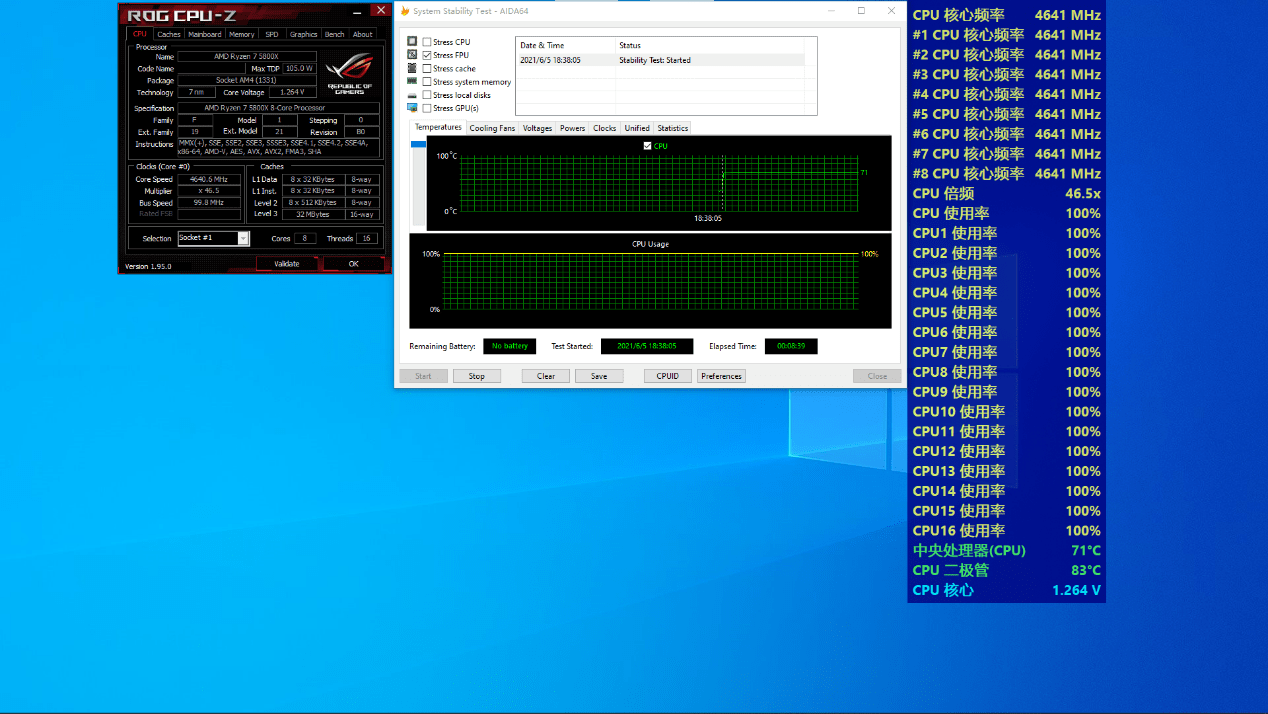This screenshot has width=1268, height=714.
Task: Click the disk drive icon beside Stress local disks
Action: pyautogui.click(x=412, y=95)
